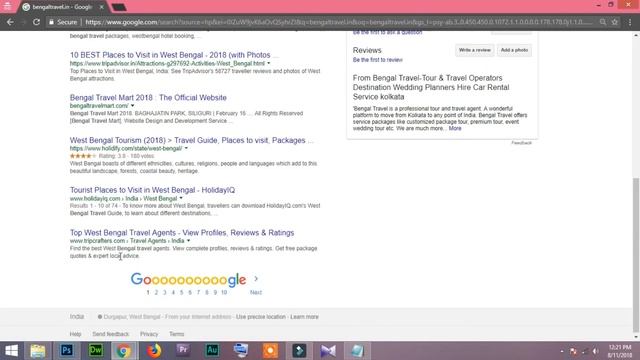Expand the dropdown arrow beside tripcrafters.com breadcrumb
The image size is (640, 360).
188,241
